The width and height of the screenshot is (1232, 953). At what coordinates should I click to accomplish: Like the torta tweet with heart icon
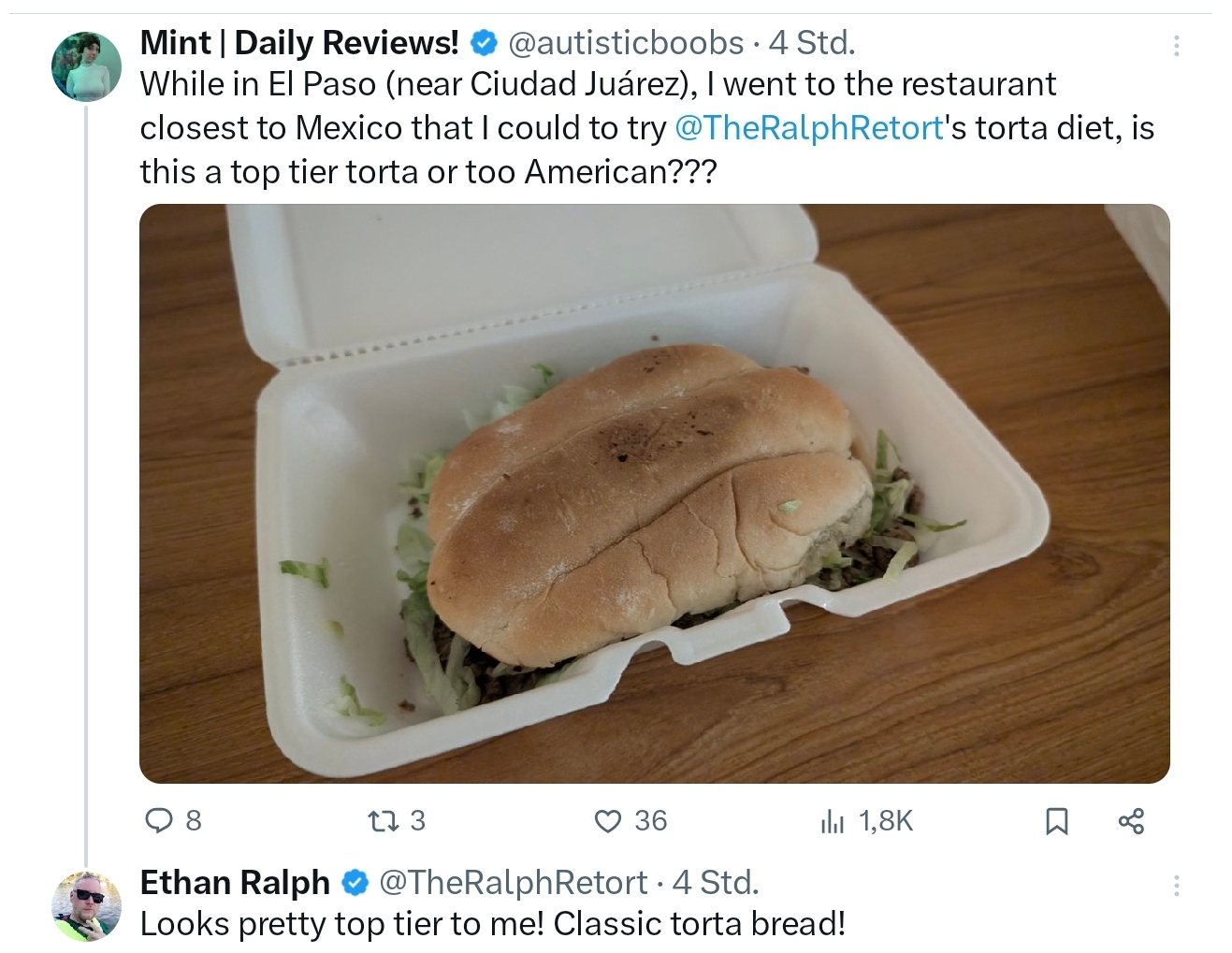point(631,821)
